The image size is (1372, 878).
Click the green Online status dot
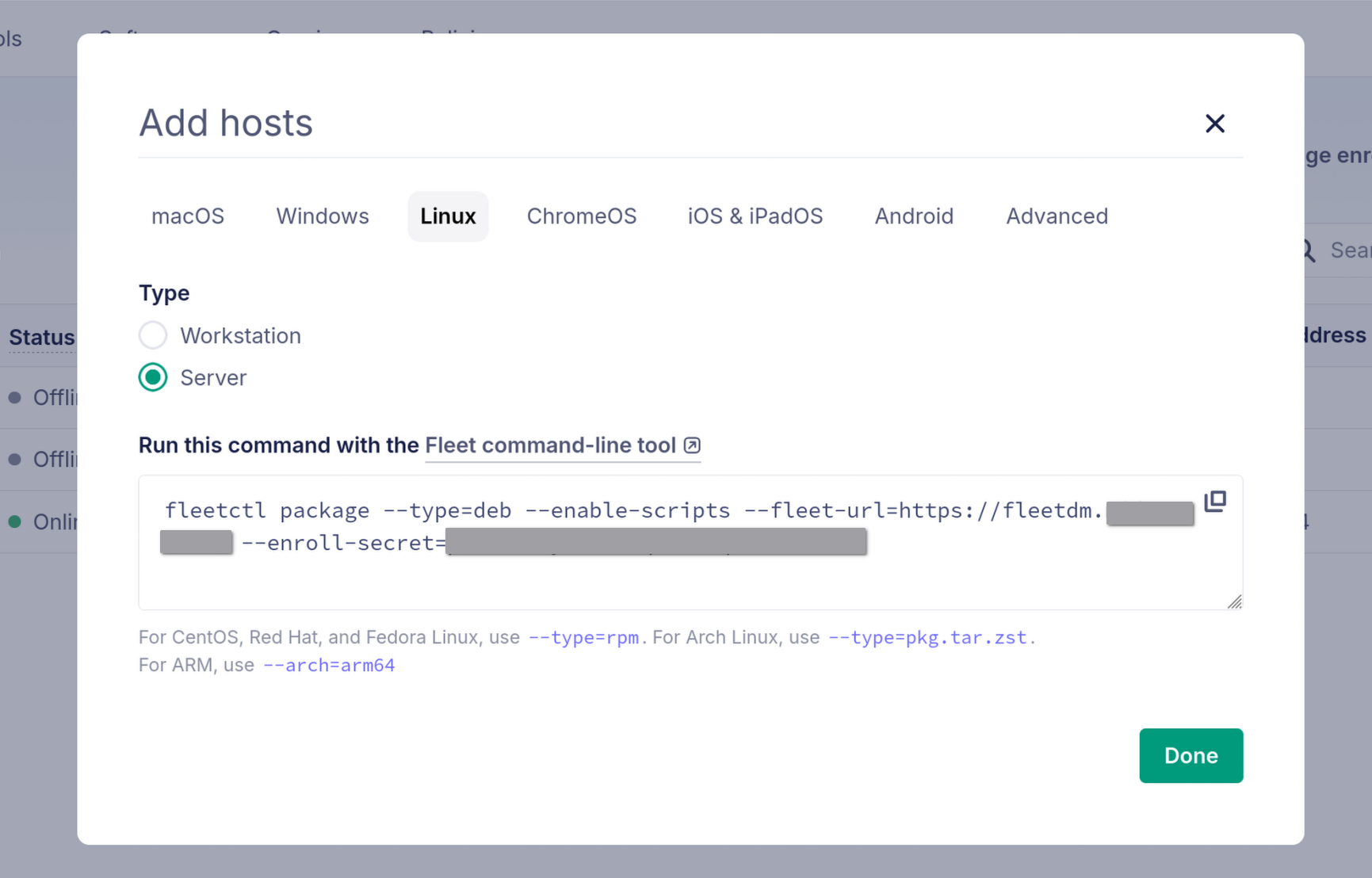14,522
